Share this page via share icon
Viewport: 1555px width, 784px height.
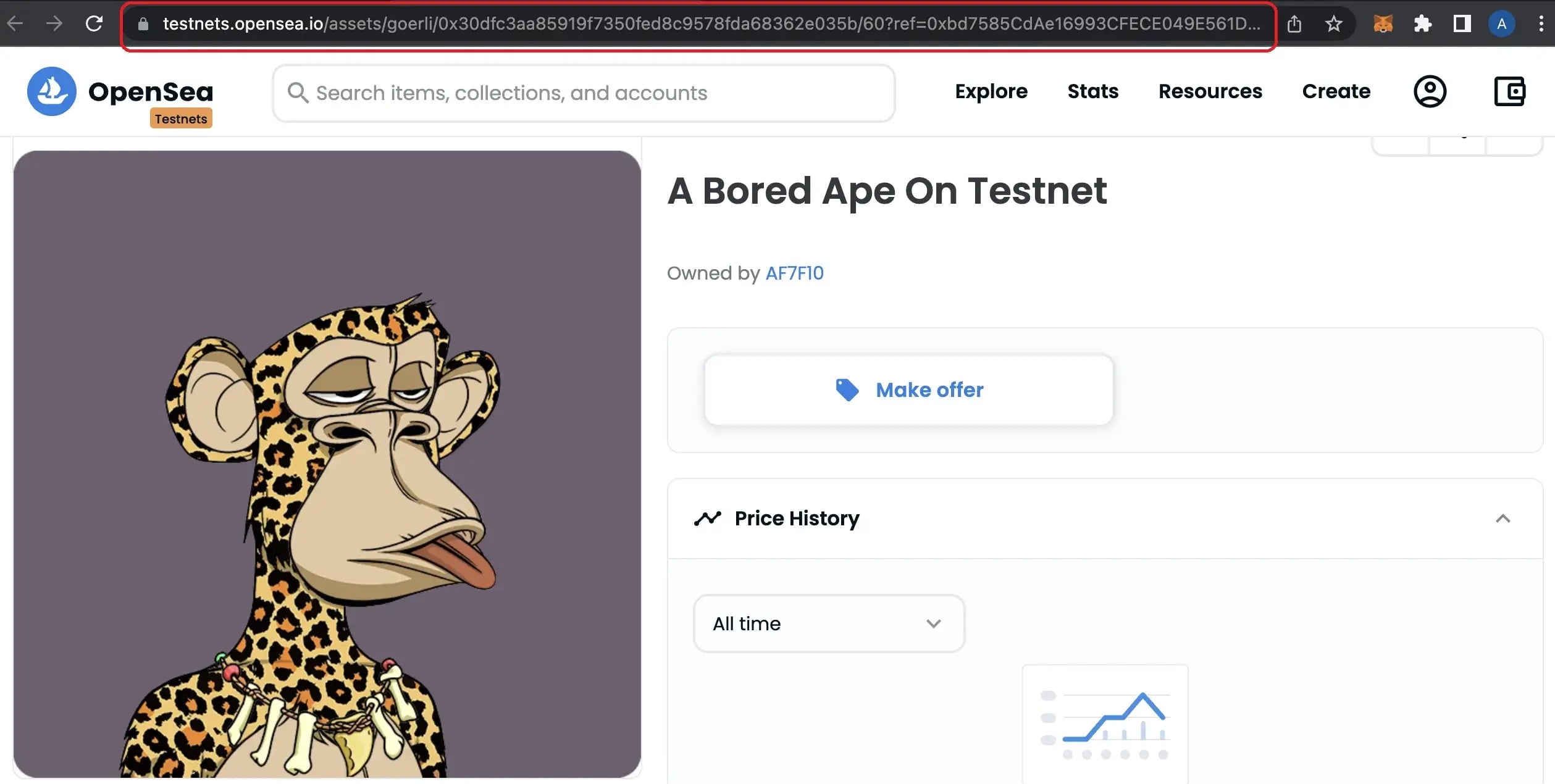[x=1294, y=24]
